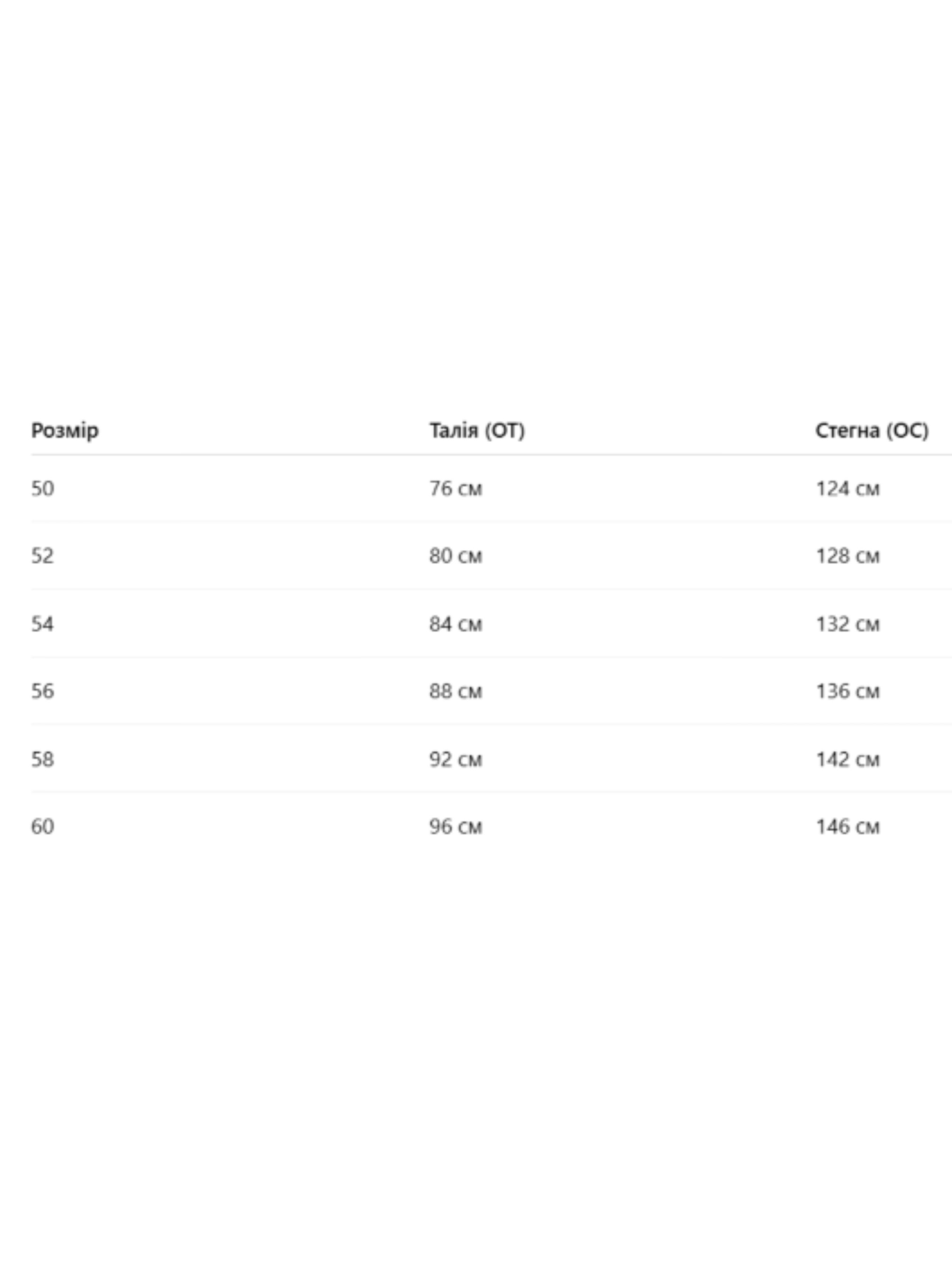Click the Розмір column header
The height and width of the screenshot is (1270, 952).
[x=65, y=430]
